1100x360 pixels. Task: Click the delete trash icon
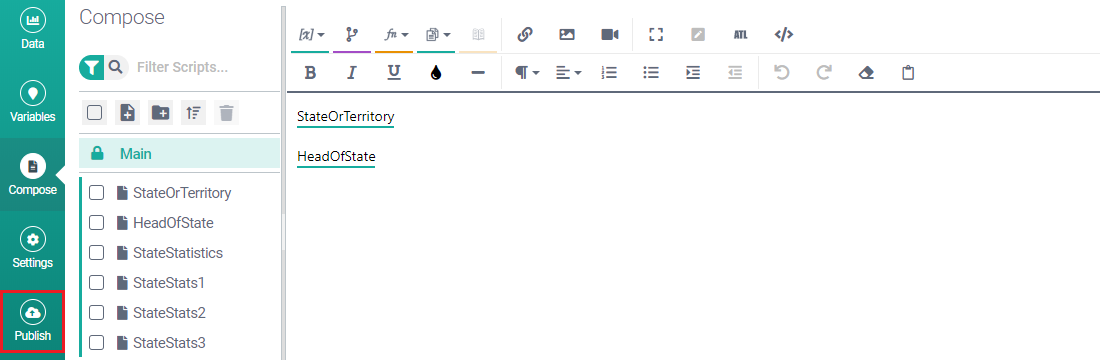pyautogui.click(x=226, y=112)
